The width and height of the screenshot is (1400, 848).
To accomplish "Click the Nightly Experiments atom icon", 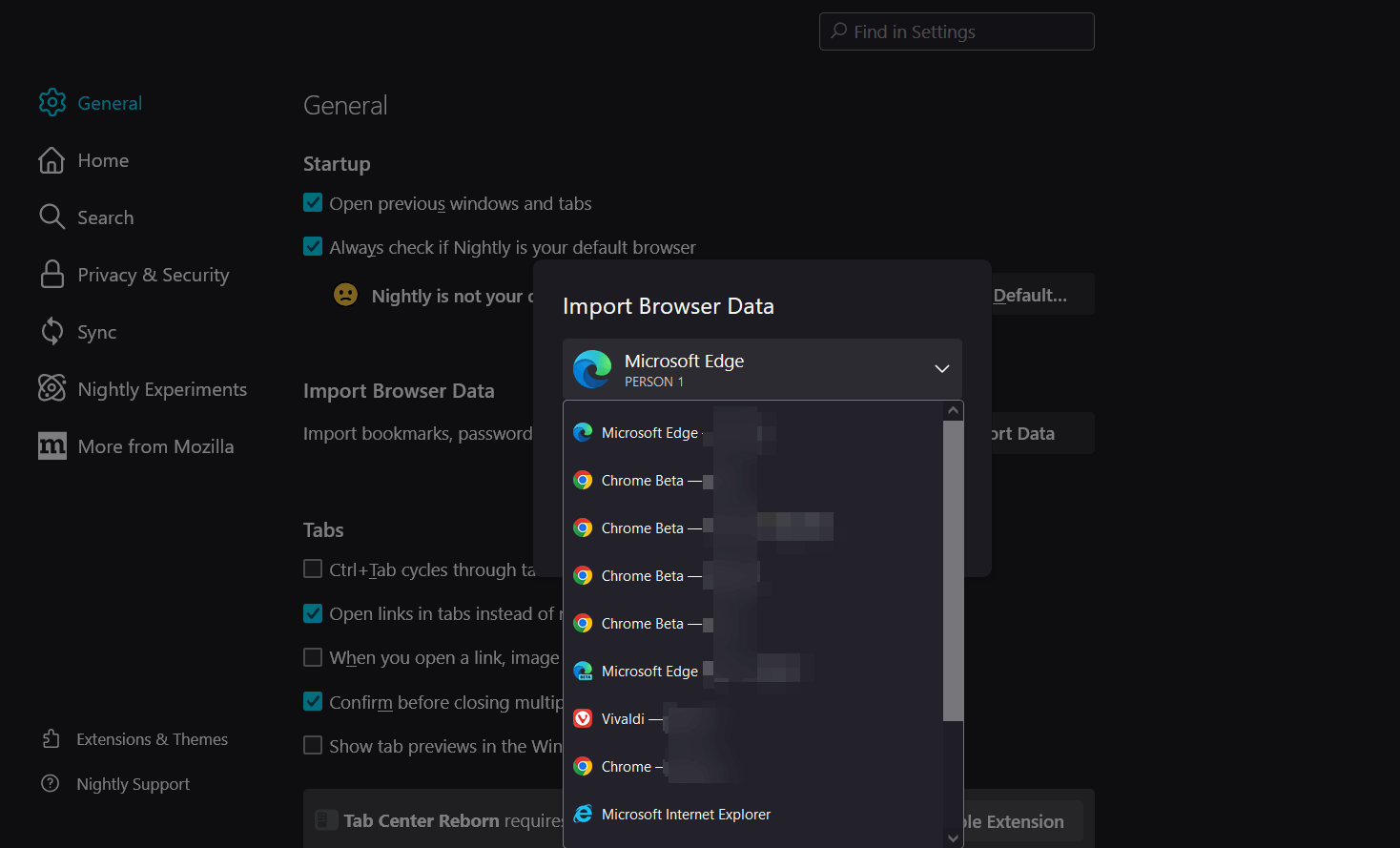I will (52, 388).
